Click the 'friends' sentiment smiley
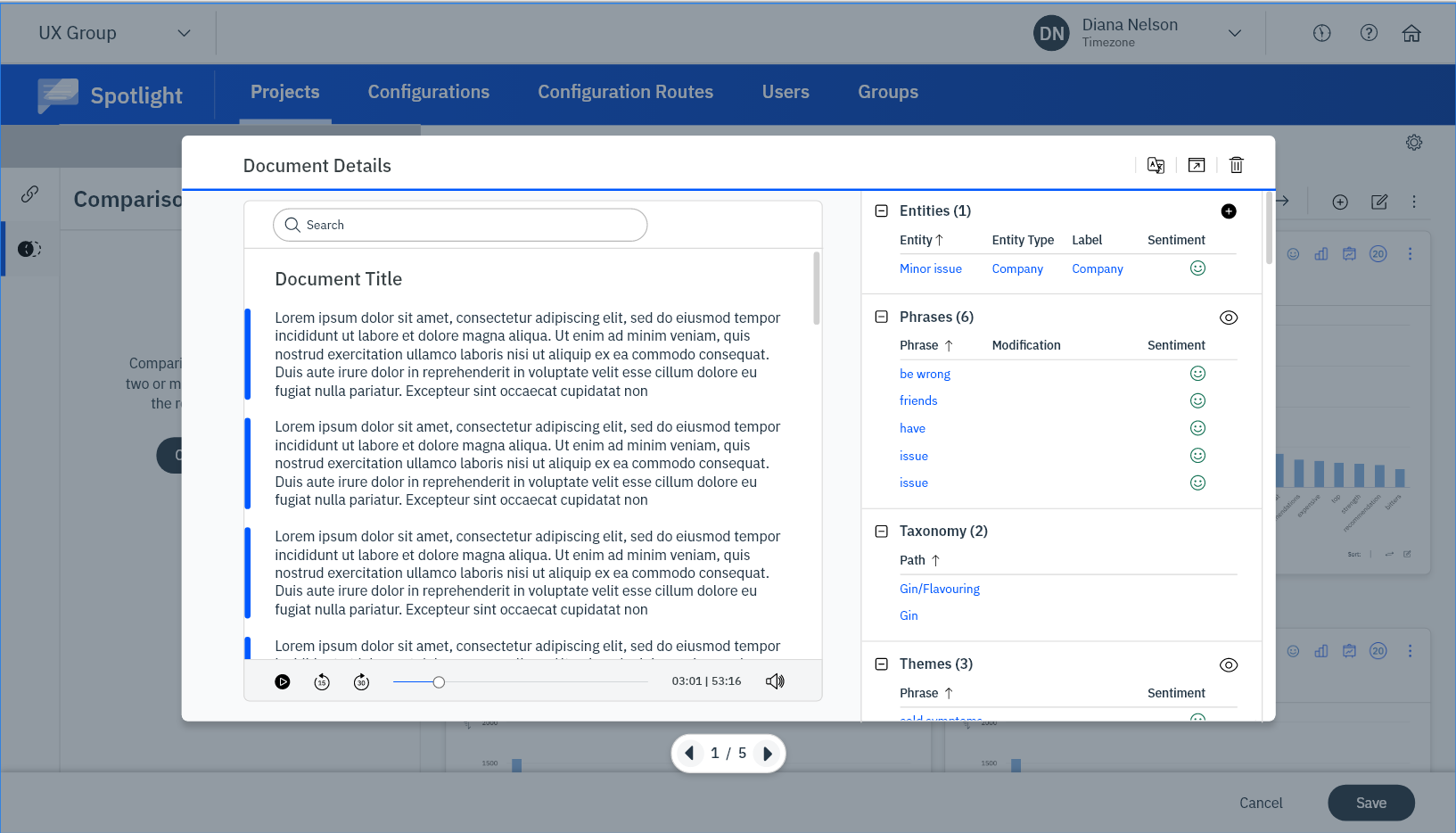 1198,401
